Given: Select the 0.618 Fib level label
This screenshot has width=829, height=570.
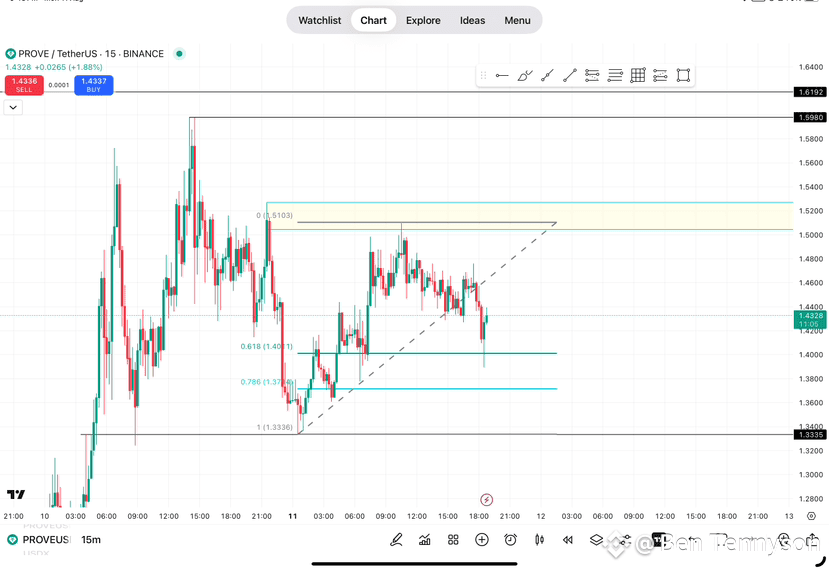Looking at the screenshot, I should pyautogui.click(x=266, y=346).
